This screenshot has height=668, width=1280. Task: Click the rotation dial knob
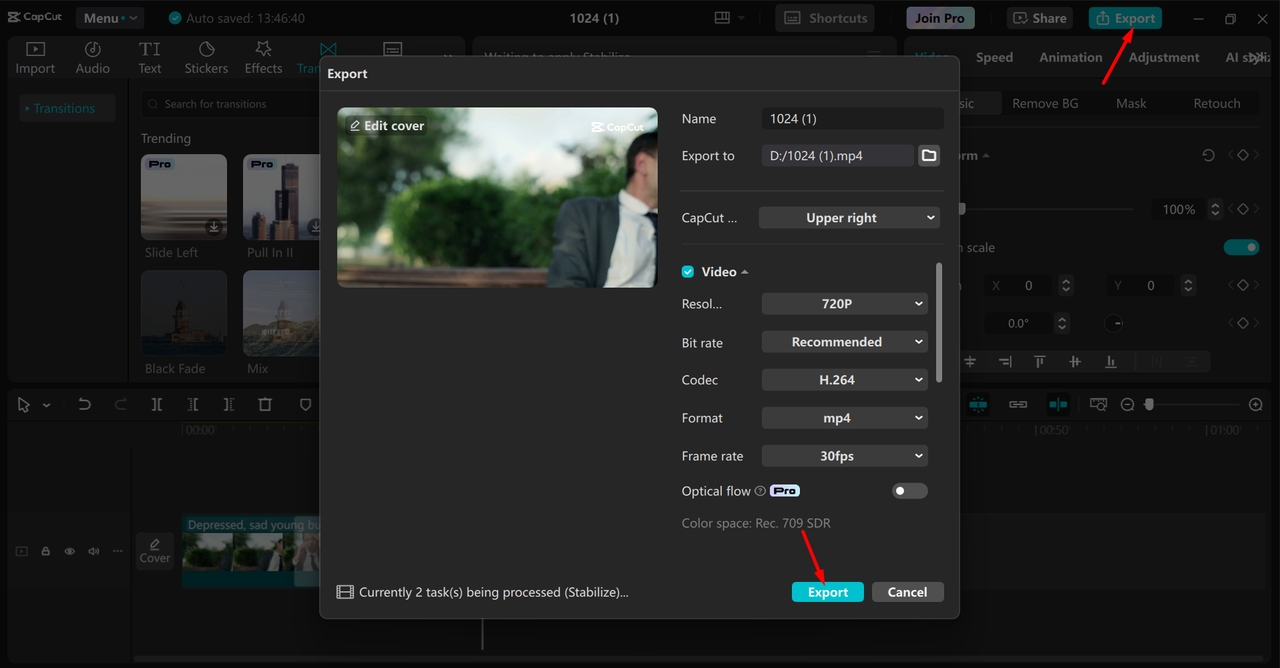[1113, 323]
